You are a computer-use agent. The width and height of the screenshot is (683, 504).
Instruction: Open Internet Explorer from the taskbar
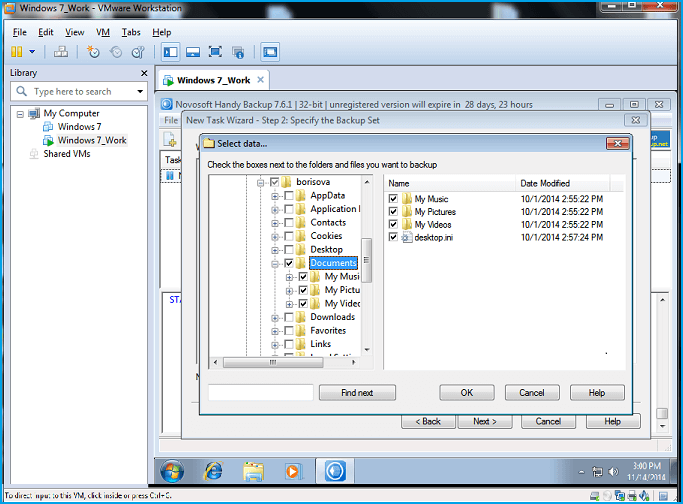213,471
